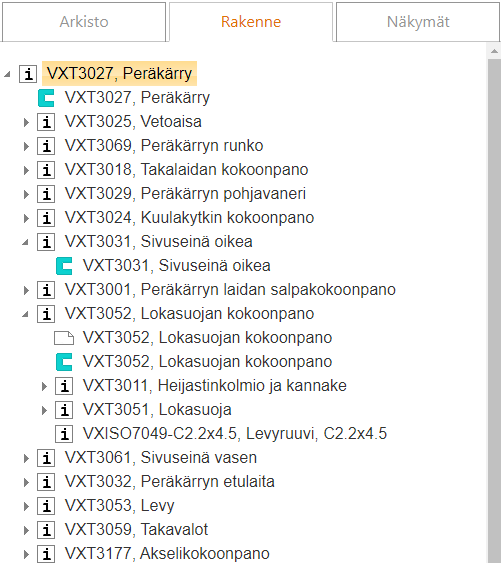Click info icon of root VXT3027 Peräkärry
This screenshot has height=563, width=501.
28,74
